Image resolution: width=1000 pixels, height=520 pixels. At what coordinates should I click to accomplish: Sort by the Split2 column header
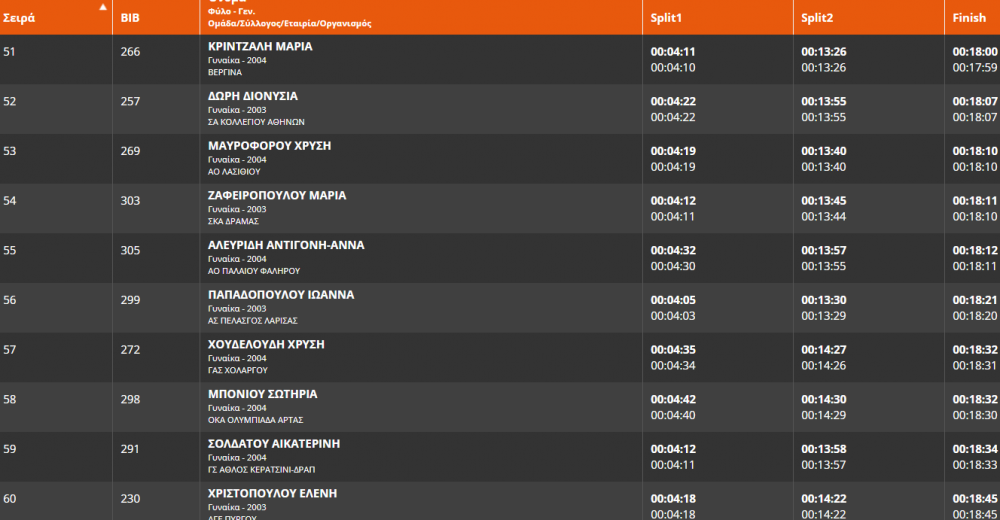click(x=817, y=18)
